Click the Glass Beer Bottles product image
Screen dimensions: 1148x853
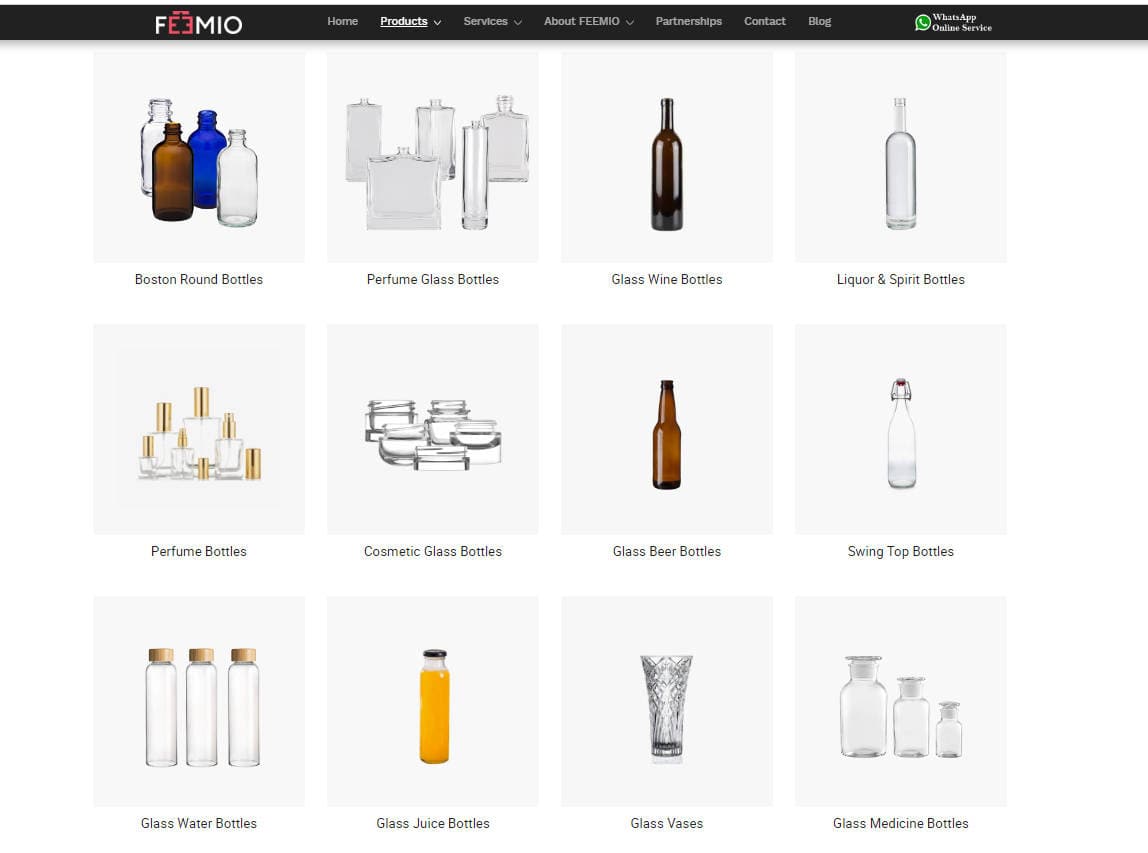666,429
